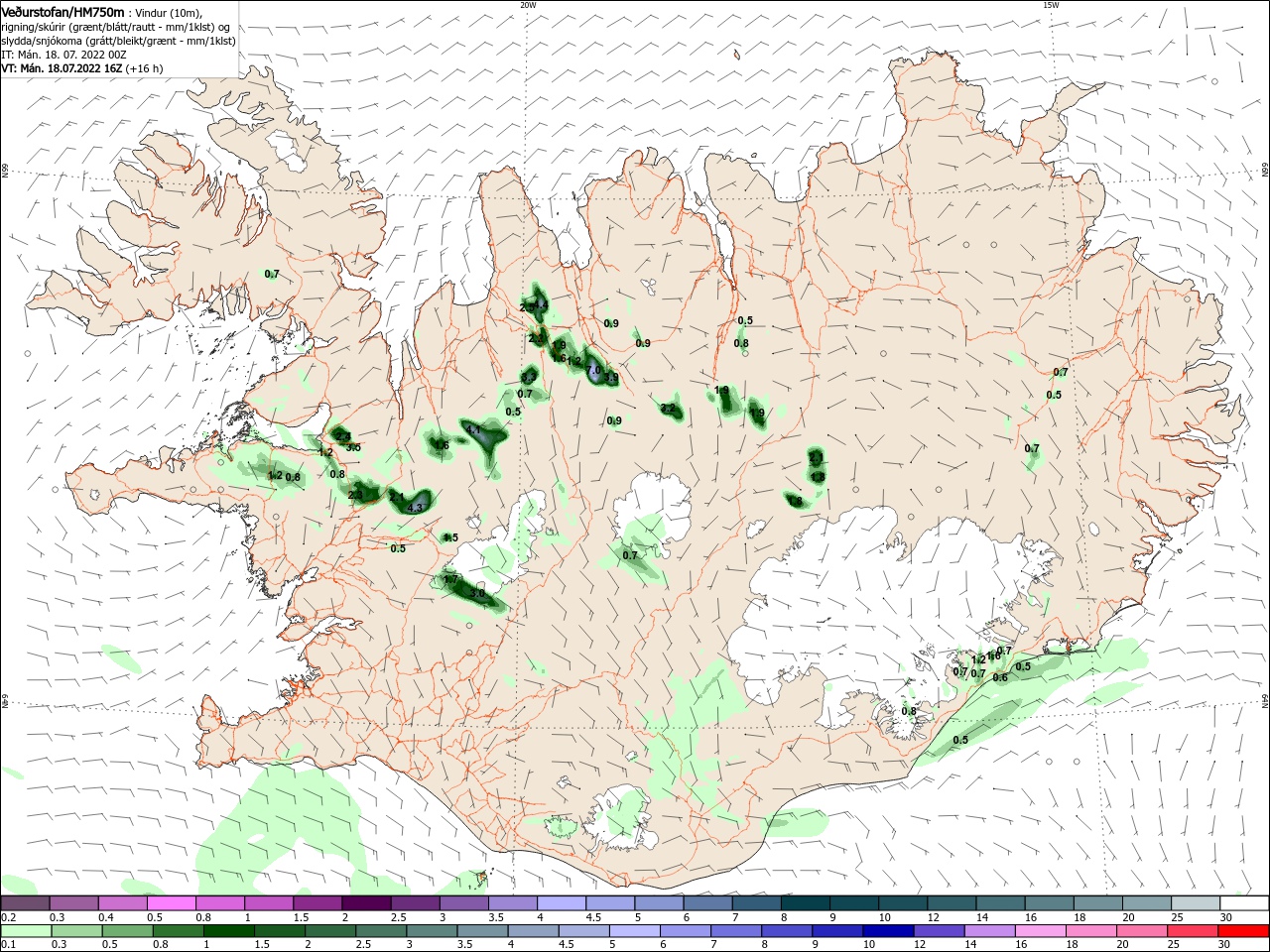Viewport: 1270px width, 952px height.
Task: Click the '0.8' value on the southeast coast
Action: (x=909, y=711)
